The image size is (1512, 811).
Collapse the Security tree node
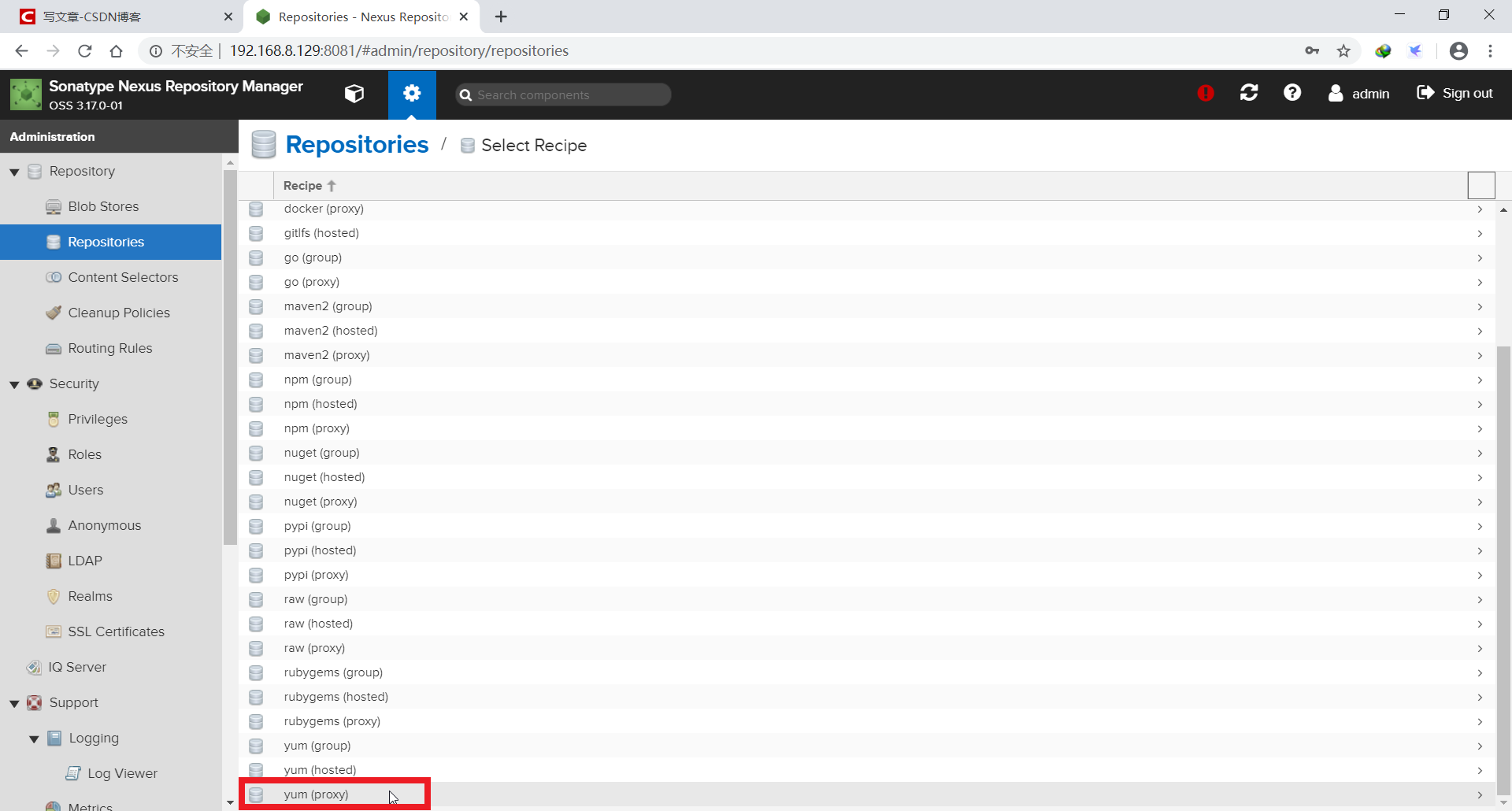point(14,384)
